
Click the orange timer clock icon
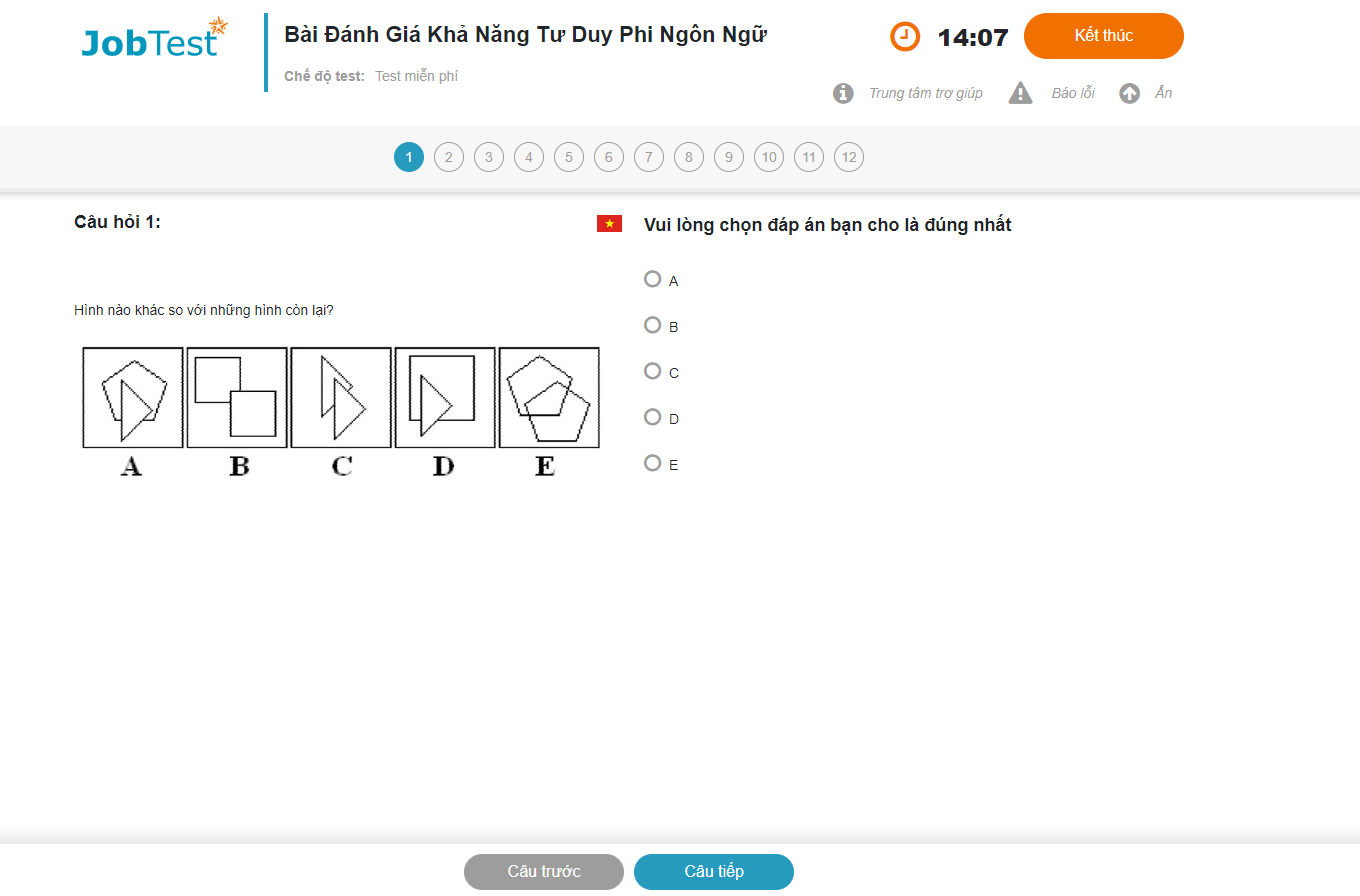point(905,37)
